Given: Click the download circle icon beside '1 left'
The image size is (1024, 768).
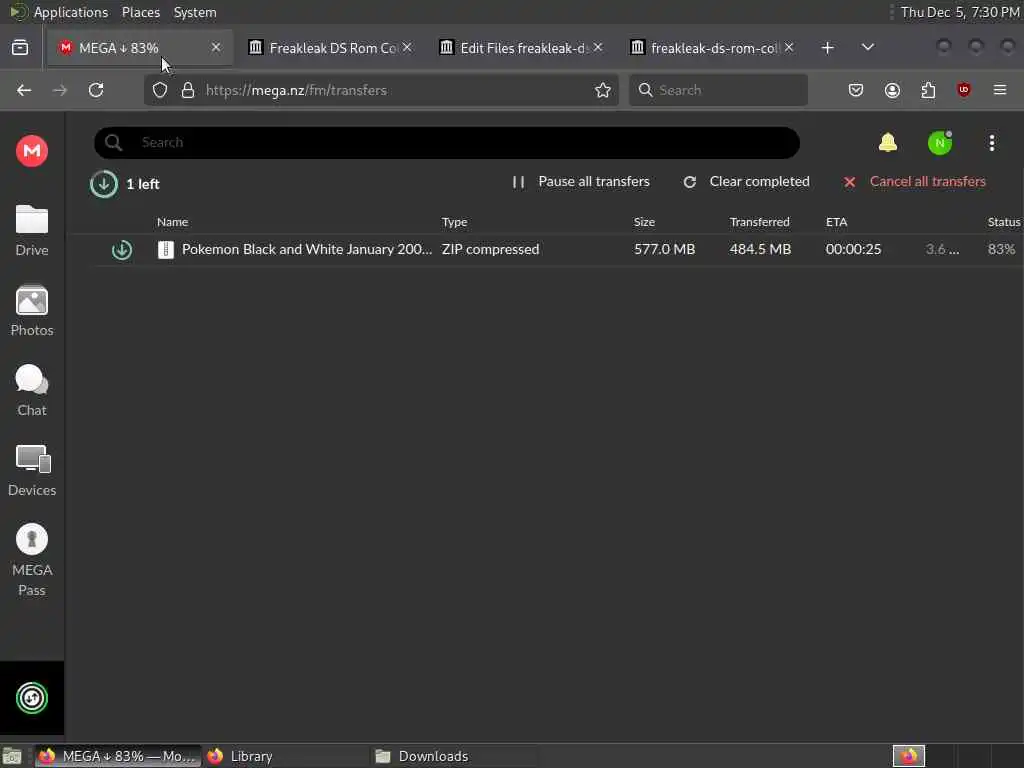Looking at the screenshot, I should 103,184.
